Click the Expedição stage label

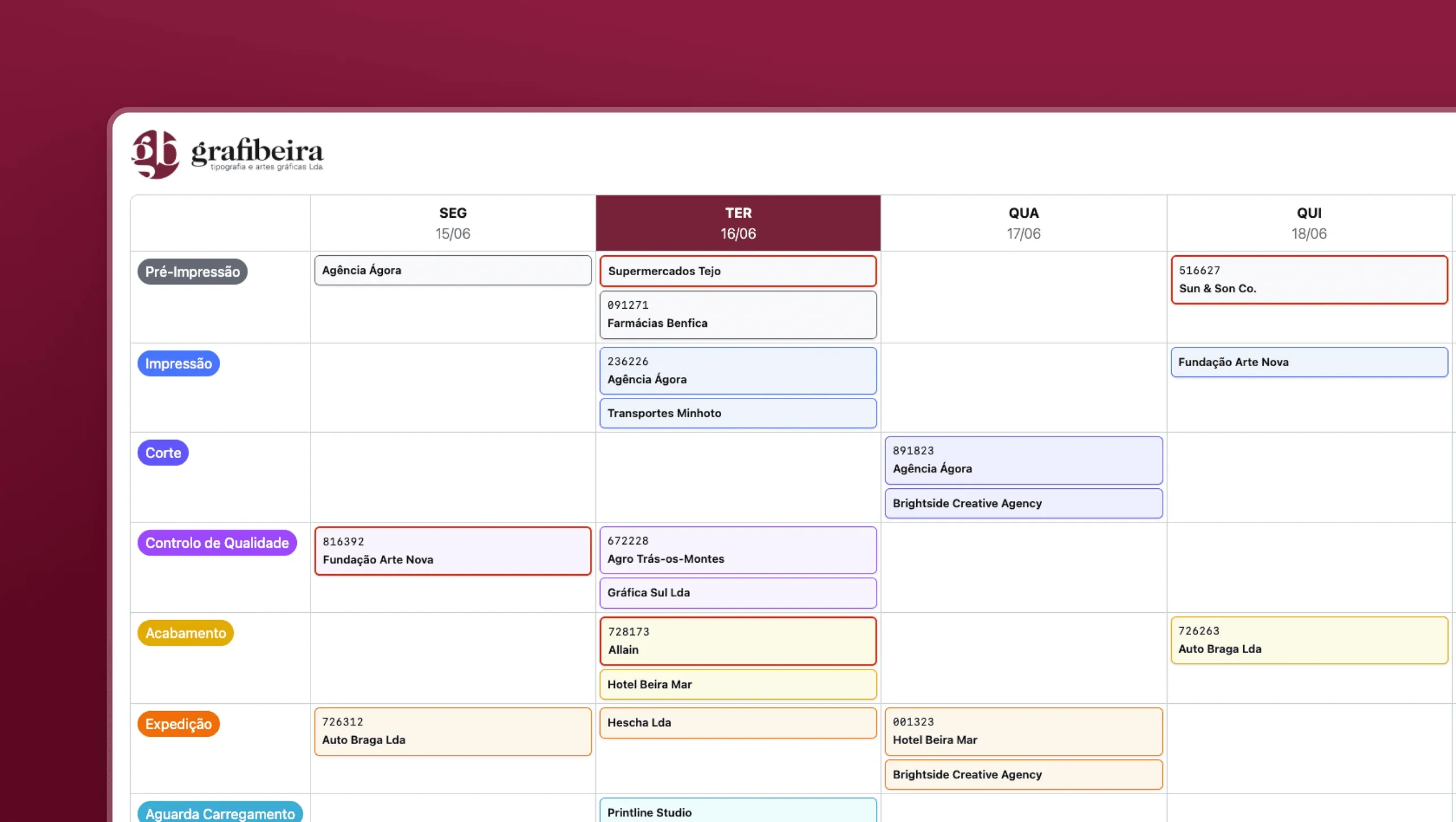point(179,724)
